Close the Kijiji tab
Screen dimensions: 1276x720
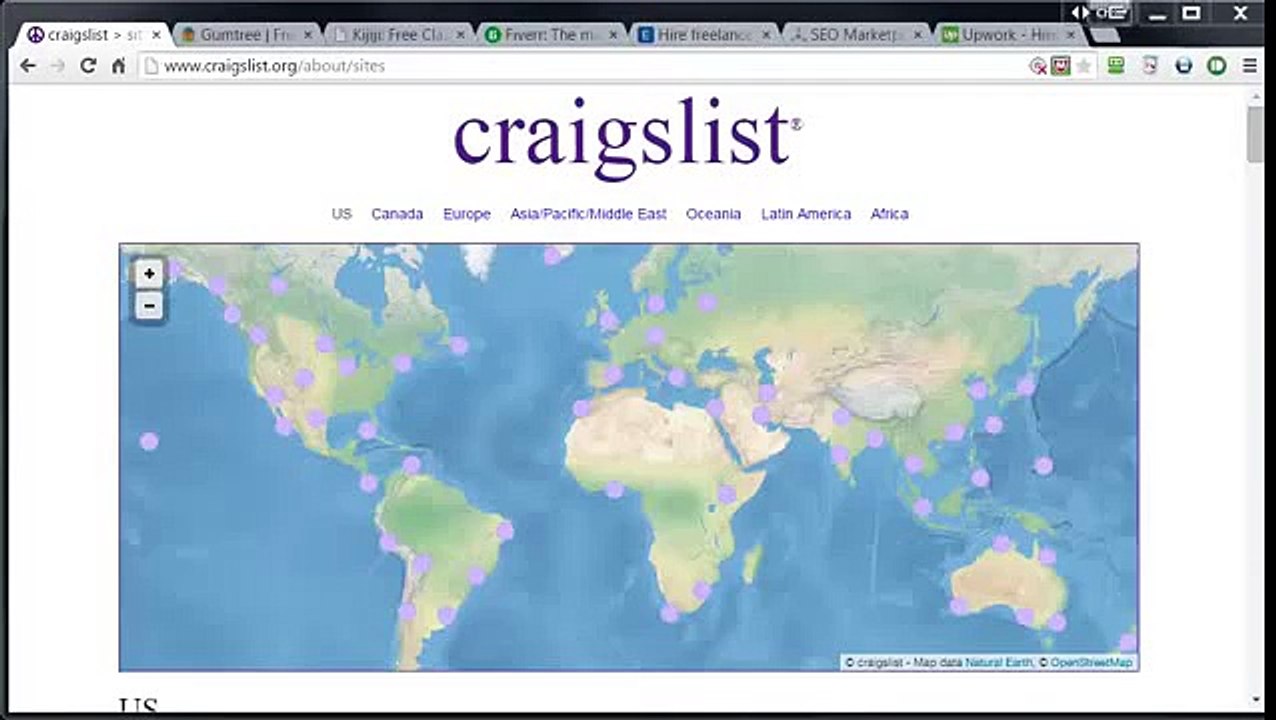(461, 35)
